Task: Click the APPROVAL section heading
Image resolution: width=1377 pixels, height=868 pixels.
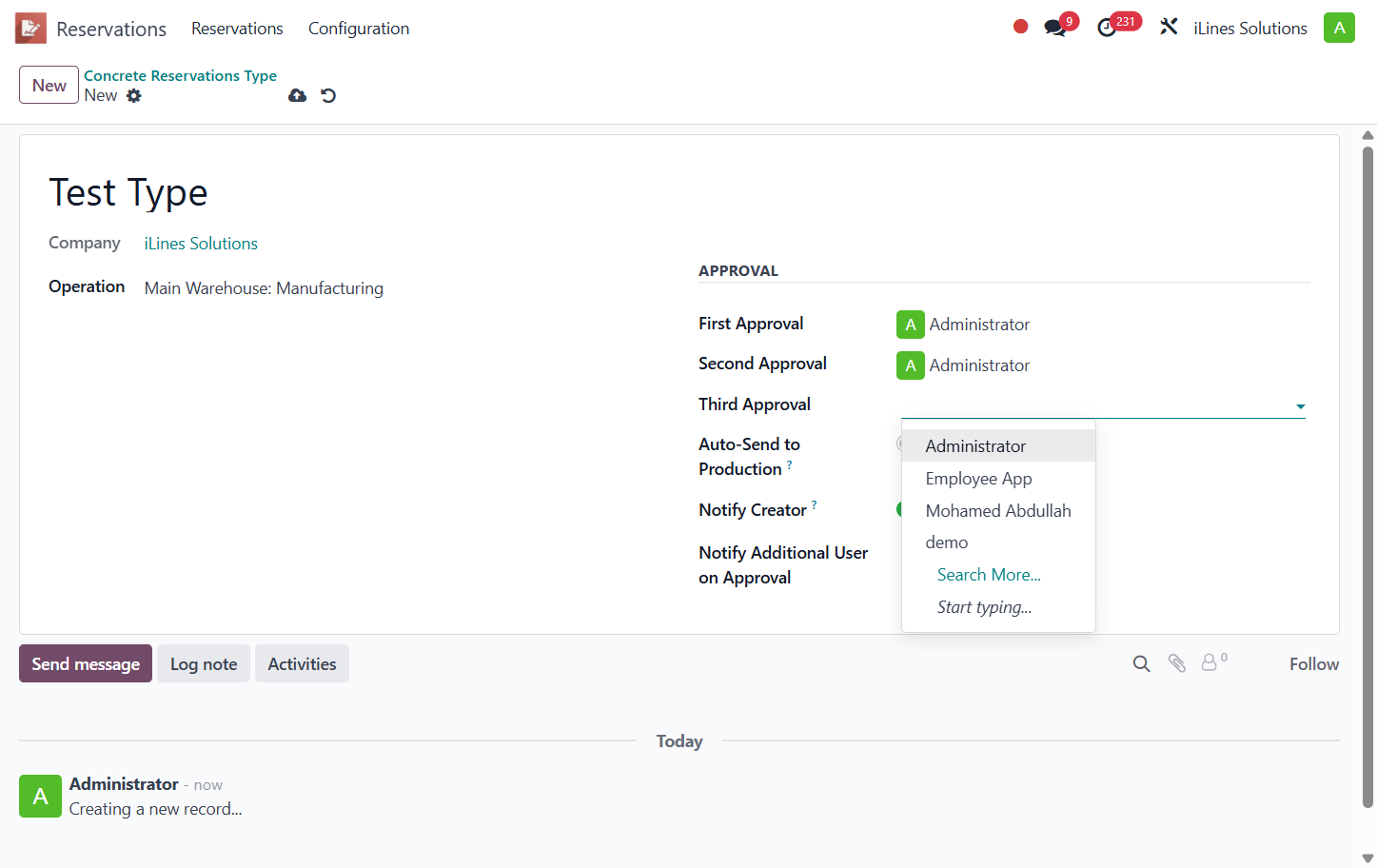Action: pos(738,270)
